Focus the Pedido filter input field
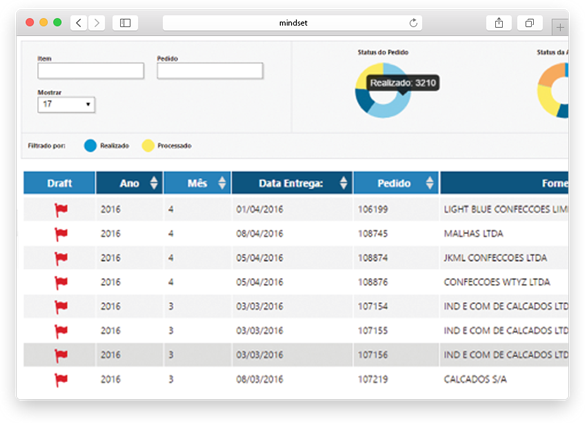The height and width of the screenshot is (423, 585). pyautogui.click(x=210, y=71)
